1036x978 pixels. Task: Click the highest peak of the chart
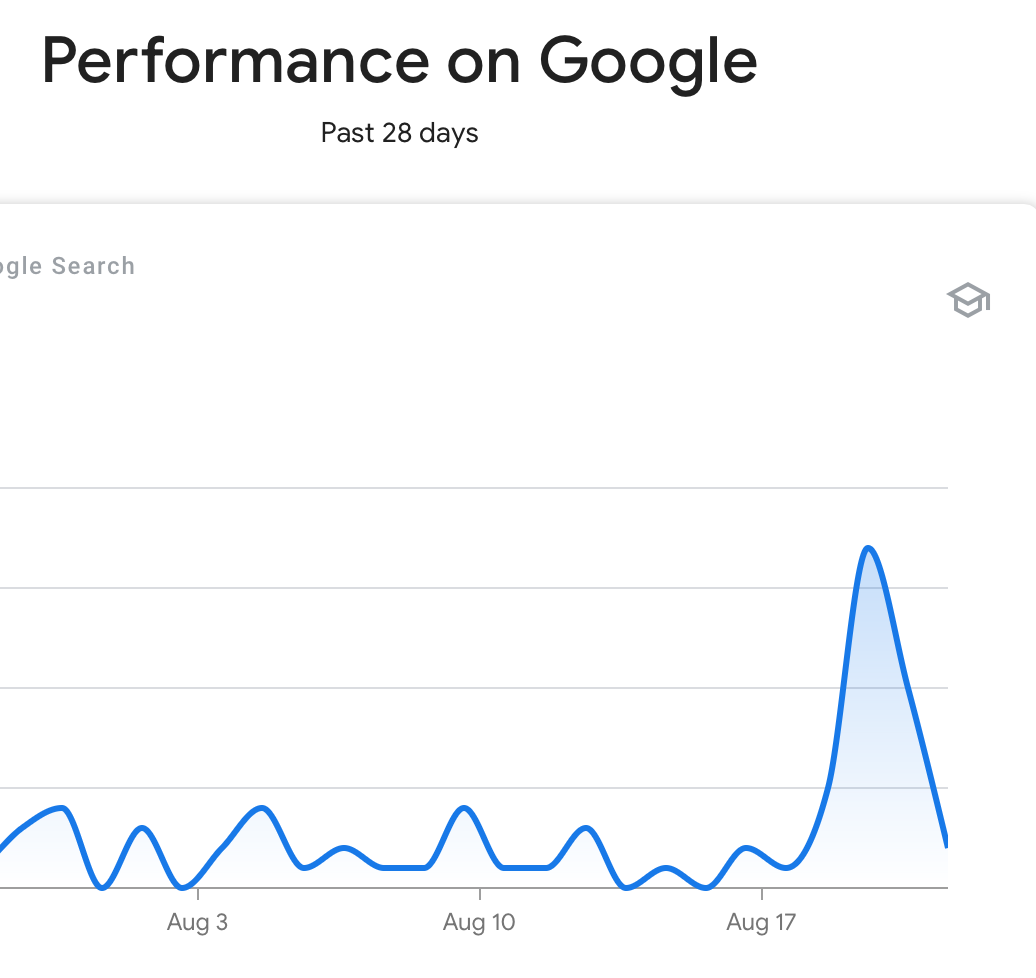pyautogui.click(x=868, y=548)
